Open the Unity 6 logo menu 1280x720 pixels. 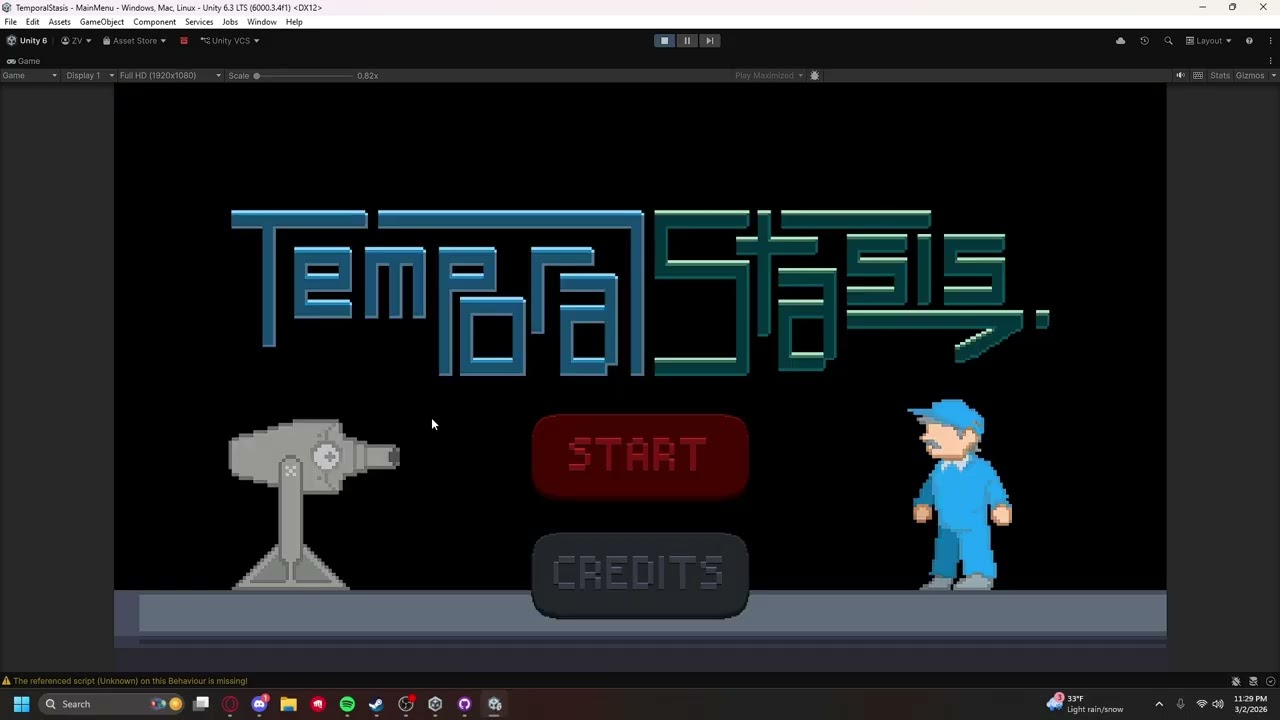pos(27,41)
